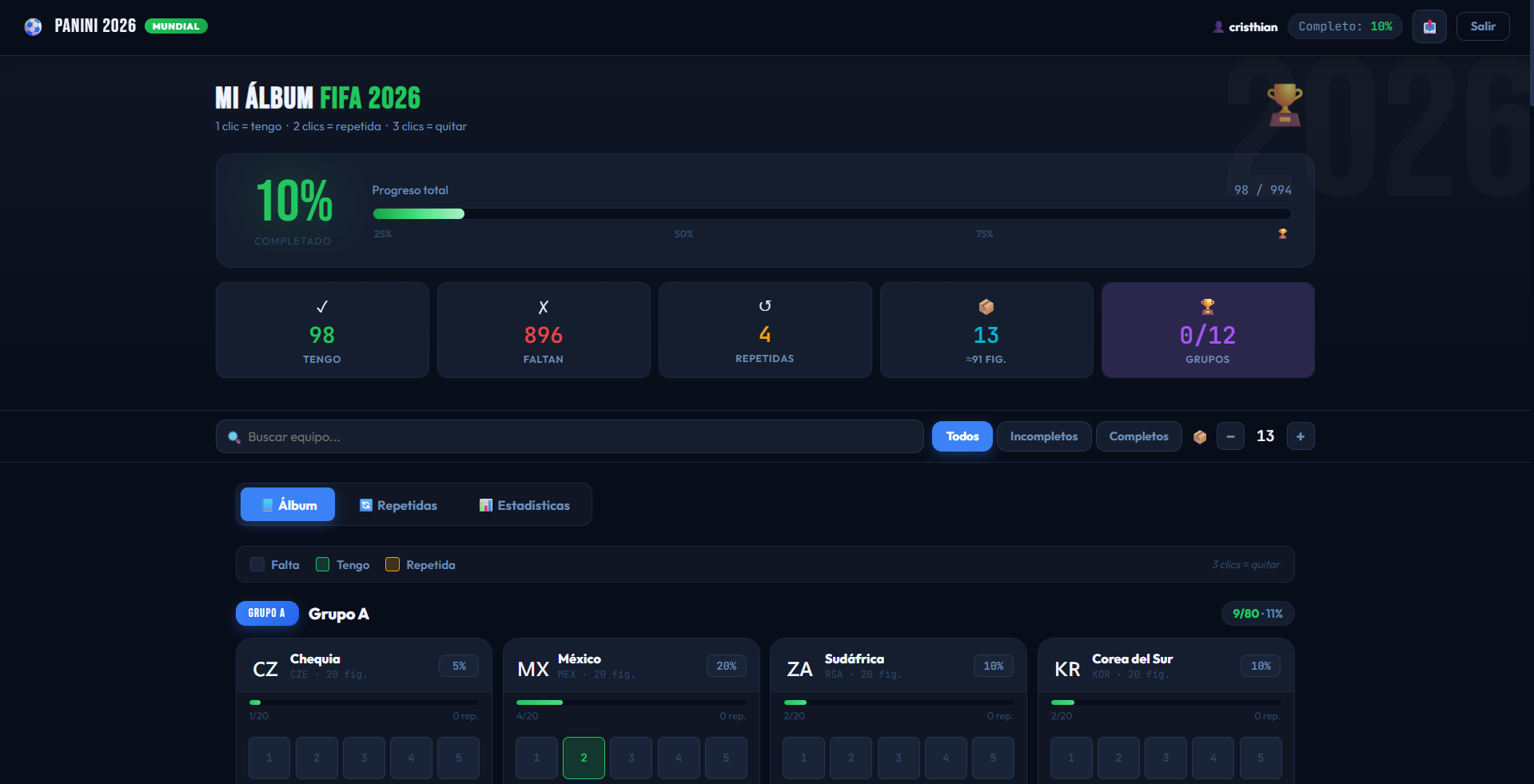The height and width of the screenshot is (784, 1534).
Task: Mark Chequia sticker 1 as owned
Action: tap(269, 758)
